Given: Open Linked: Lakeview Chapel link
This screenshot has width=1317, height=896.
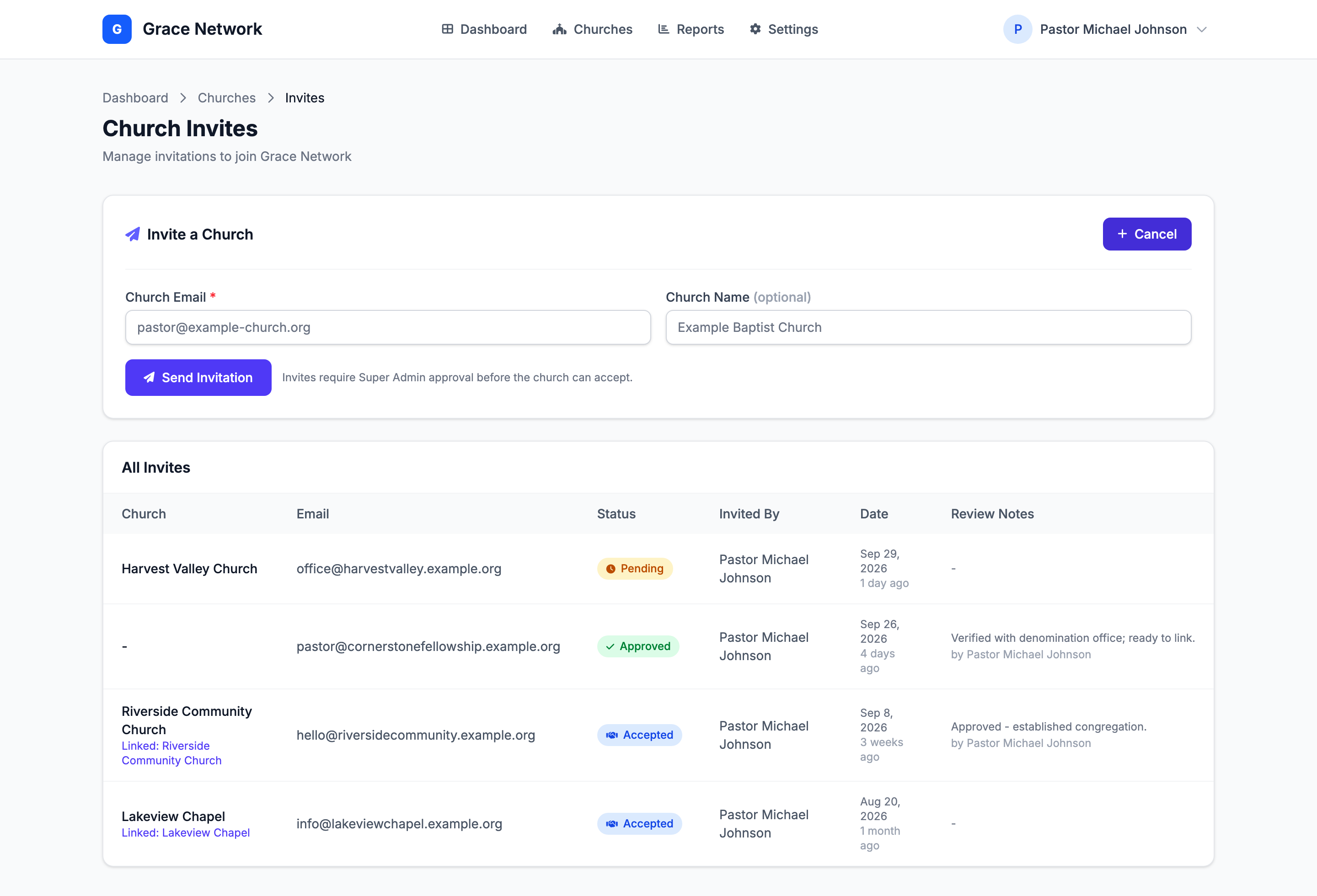Looking at the screenshot, I should [186, 832].
